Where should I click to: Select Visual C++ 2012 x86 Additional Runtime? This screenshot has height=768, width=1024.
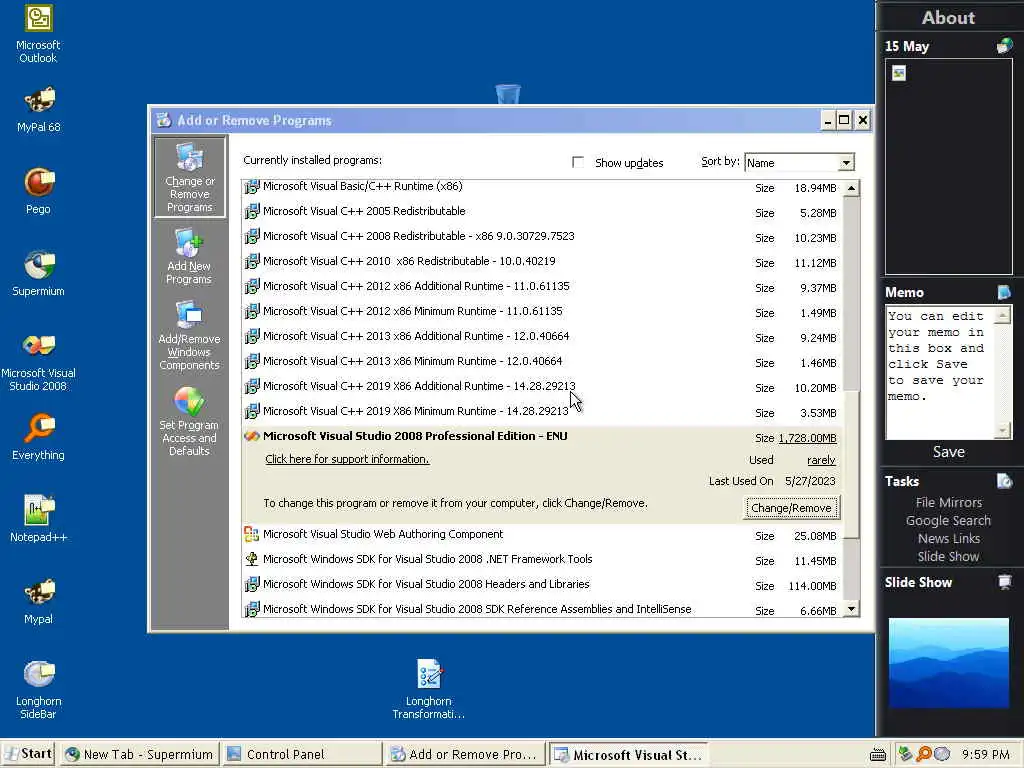(x=541, y=287)
